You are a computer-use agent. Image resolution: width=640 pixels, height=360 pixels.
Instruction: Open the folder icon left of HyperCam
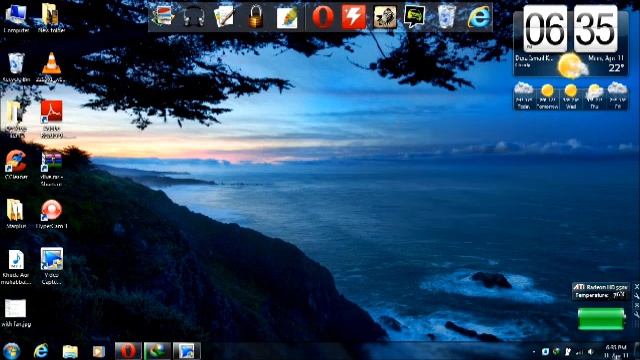tap(16, 214)
